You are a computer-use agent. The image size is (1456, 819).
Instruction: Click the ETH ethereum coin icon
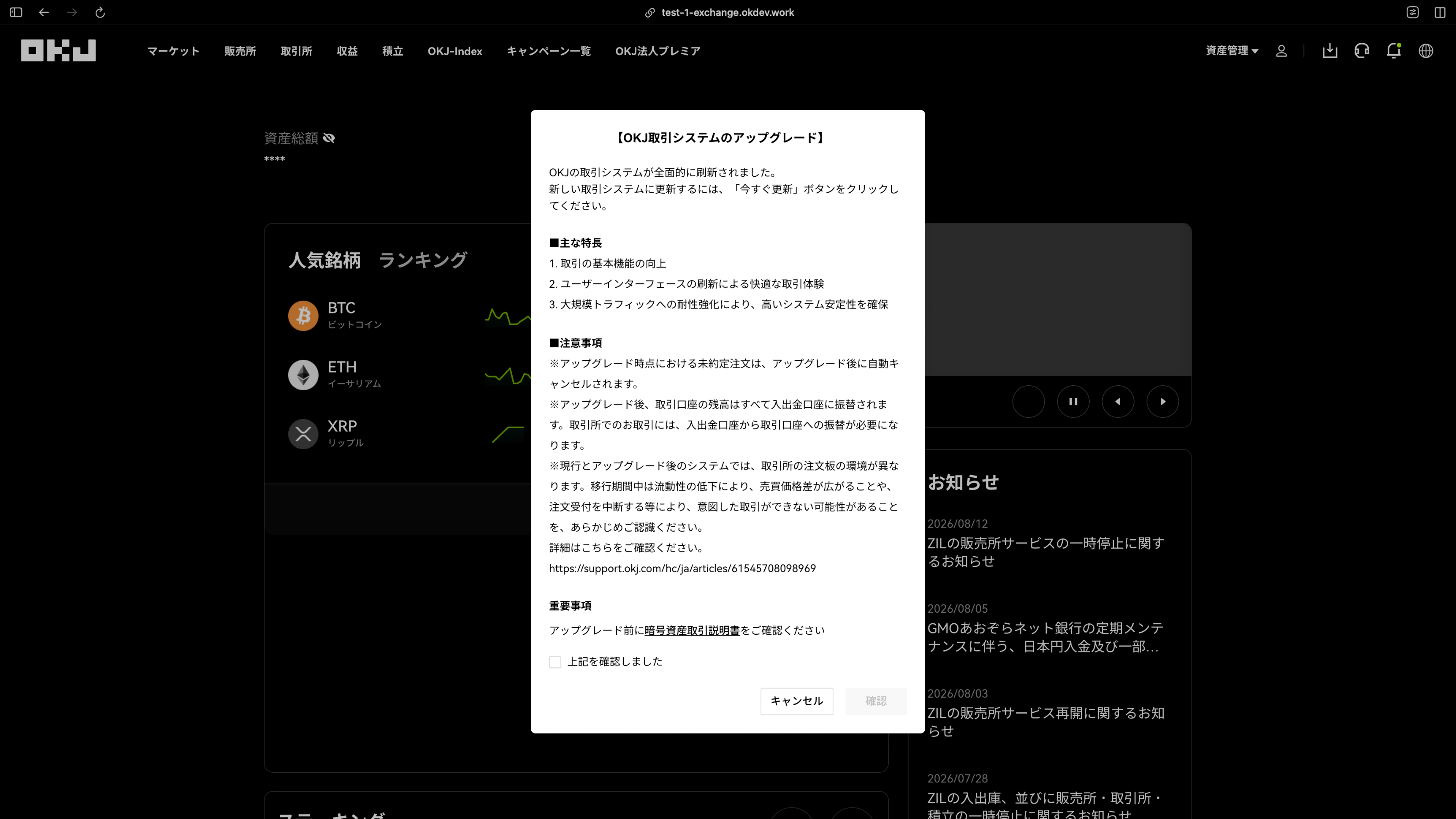304,375
